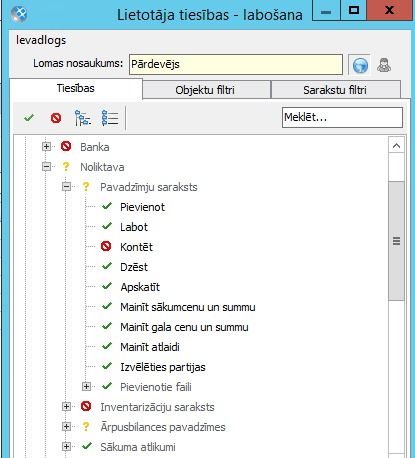Click the Lomas nosaukums input field

click(236, 64)
